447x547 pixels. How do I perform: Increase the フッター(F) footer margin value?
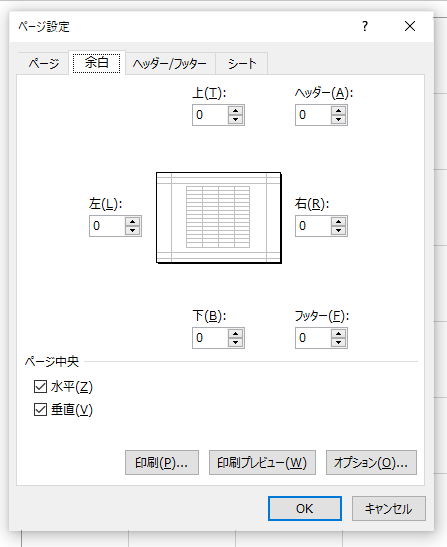(x=338, y=334)
